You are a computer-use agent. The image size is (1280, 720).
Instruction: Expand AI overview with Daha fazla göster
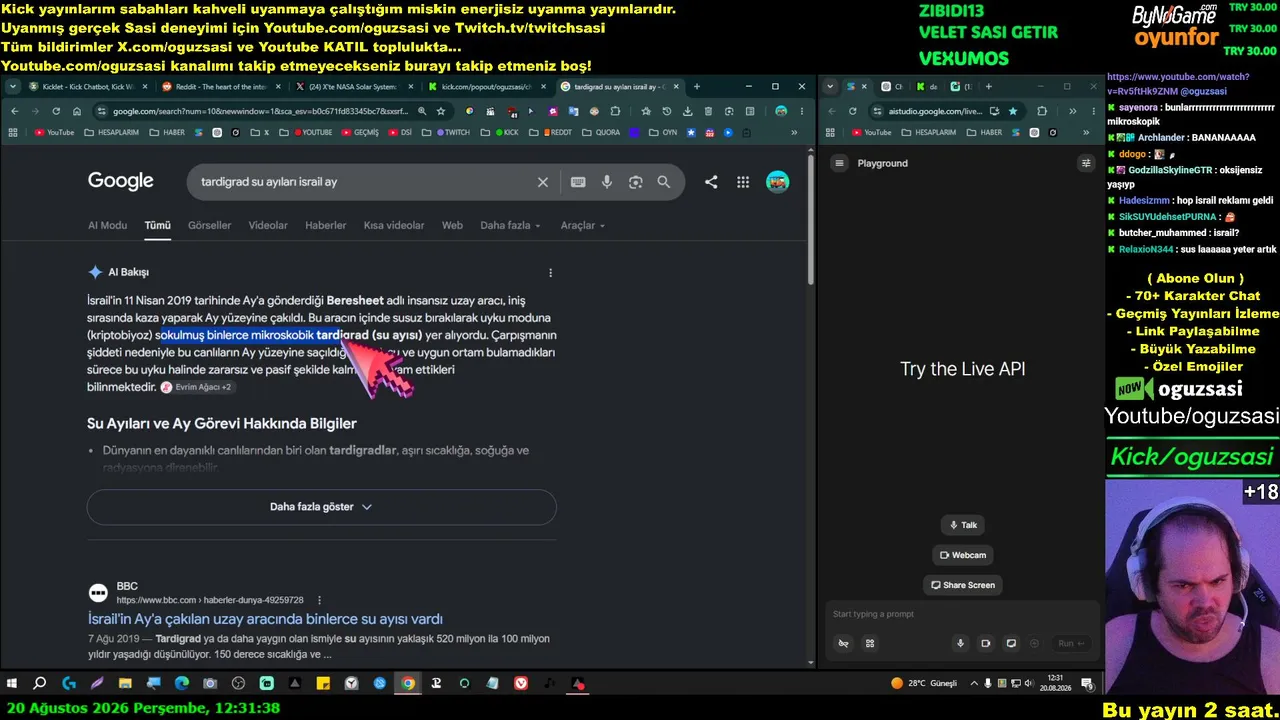click(x=321, y=507)
